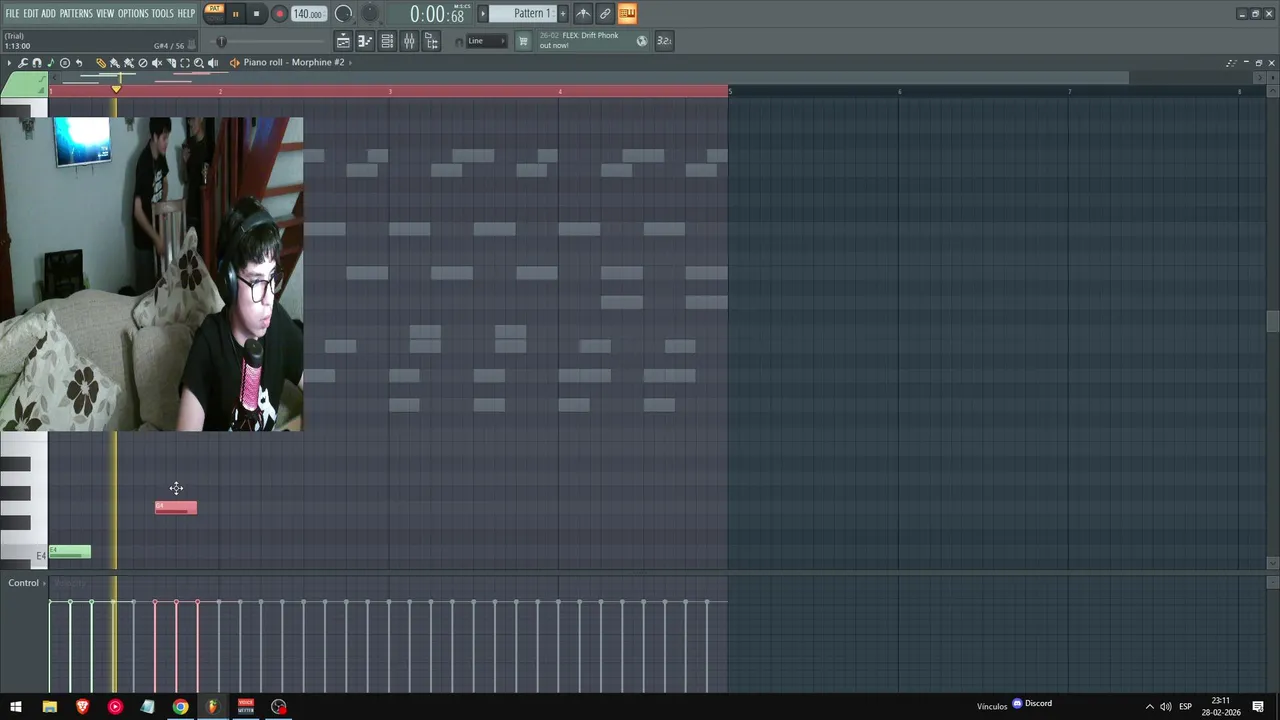Choose the Select marquee tool
Viewport: 1280px width, 720px height.
pos(185,63)
